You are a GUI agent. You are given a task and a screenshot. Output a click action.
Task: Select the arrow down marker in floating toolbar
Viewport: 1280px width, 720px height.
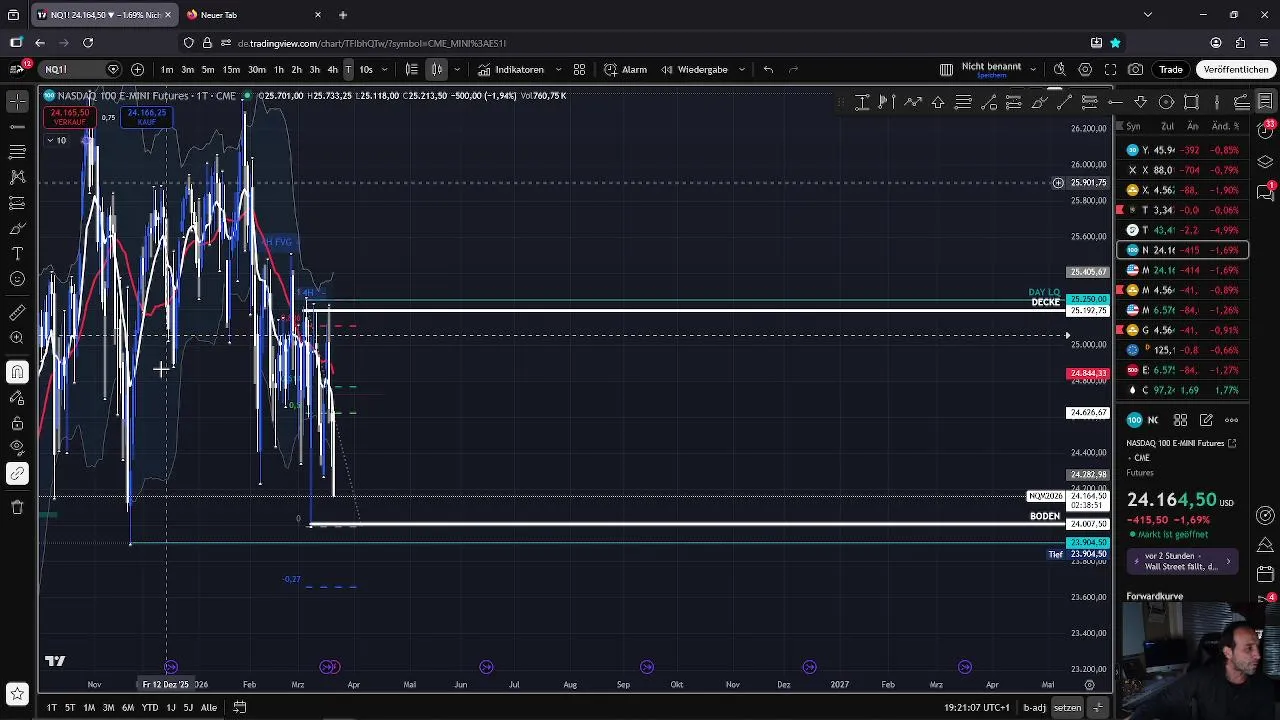[x=1141, y=102]
